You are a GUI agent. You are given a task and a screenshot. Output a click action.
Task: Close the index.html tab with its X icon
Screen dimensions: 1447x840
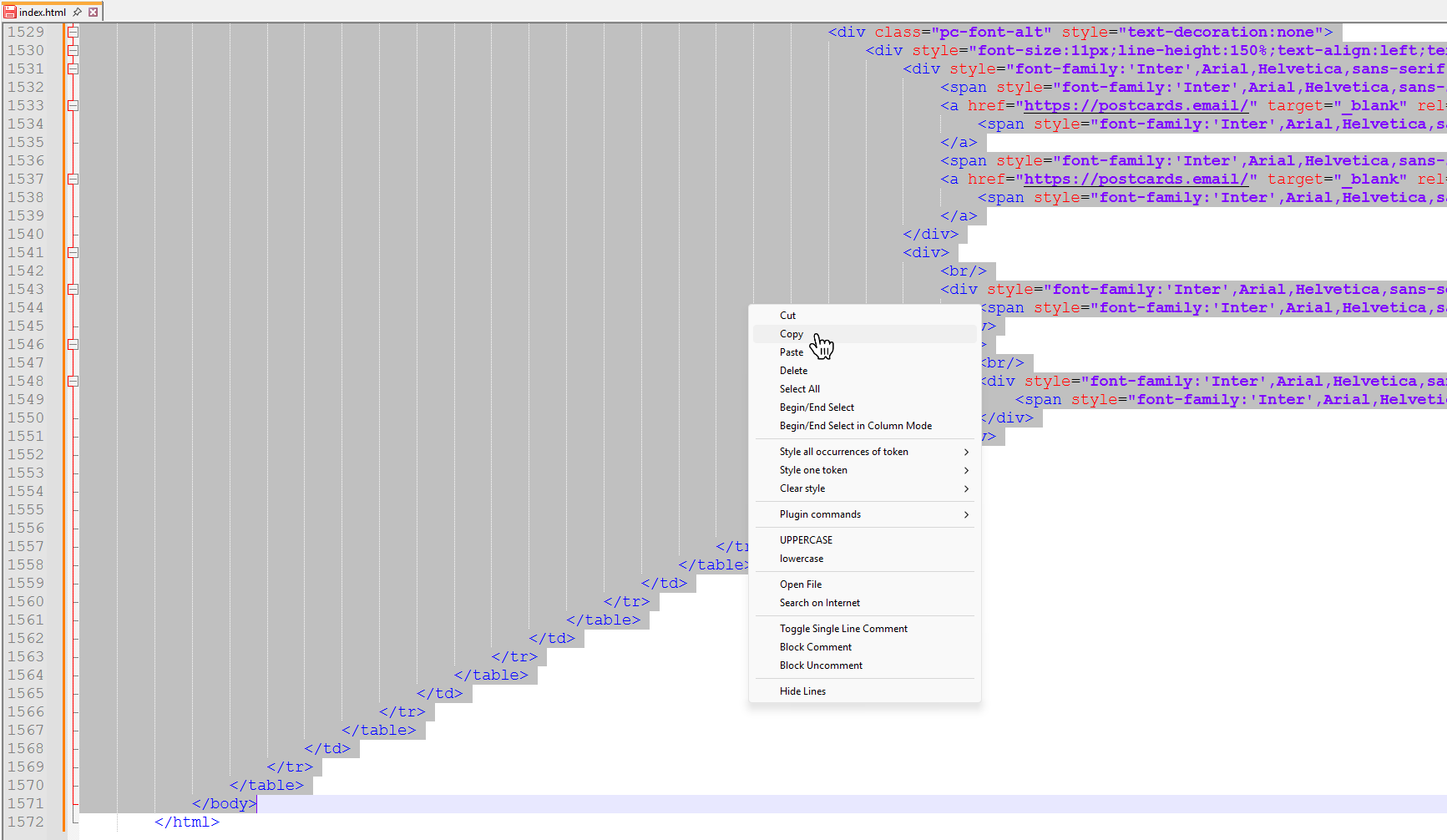coord(94,12)
